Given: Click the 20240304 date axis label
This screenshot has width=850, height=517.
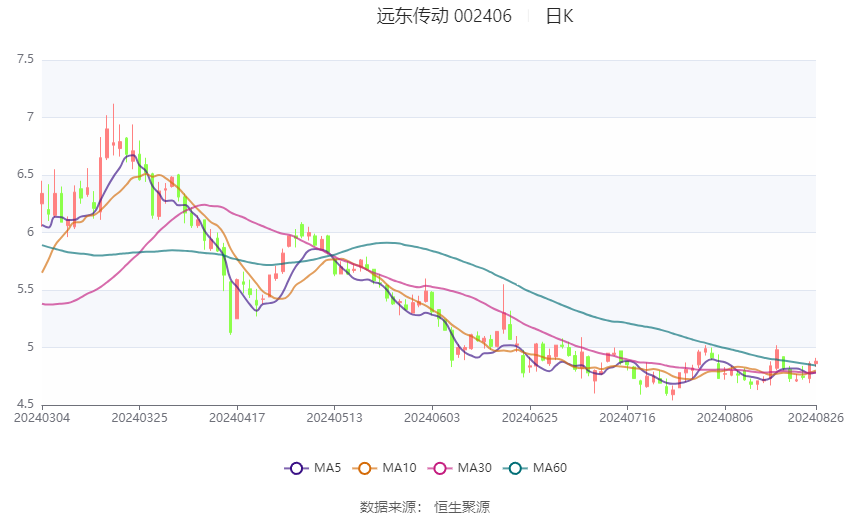Looking at the screenshot, I should click(x=42, y=418).
